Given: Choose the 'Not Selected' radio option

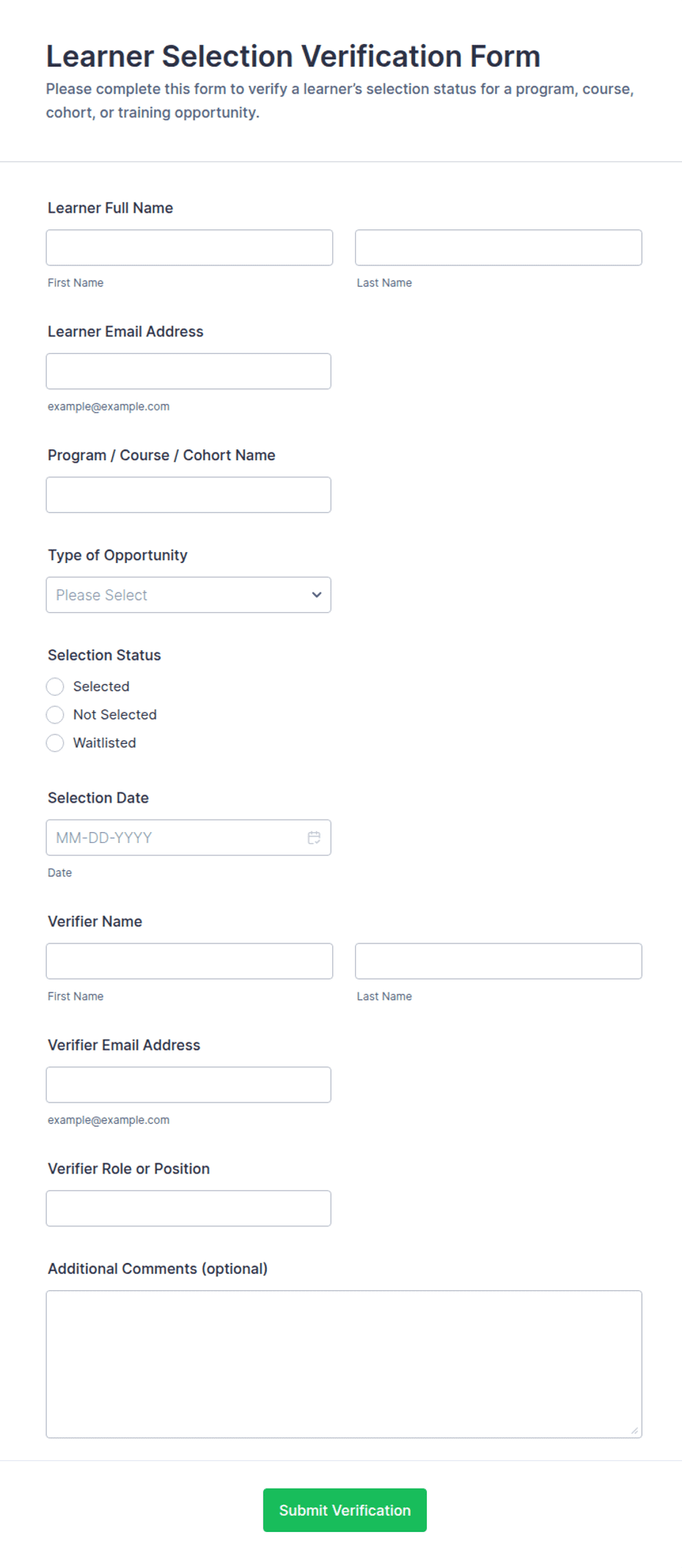Looking at the screenshot, I should point(55,714).
